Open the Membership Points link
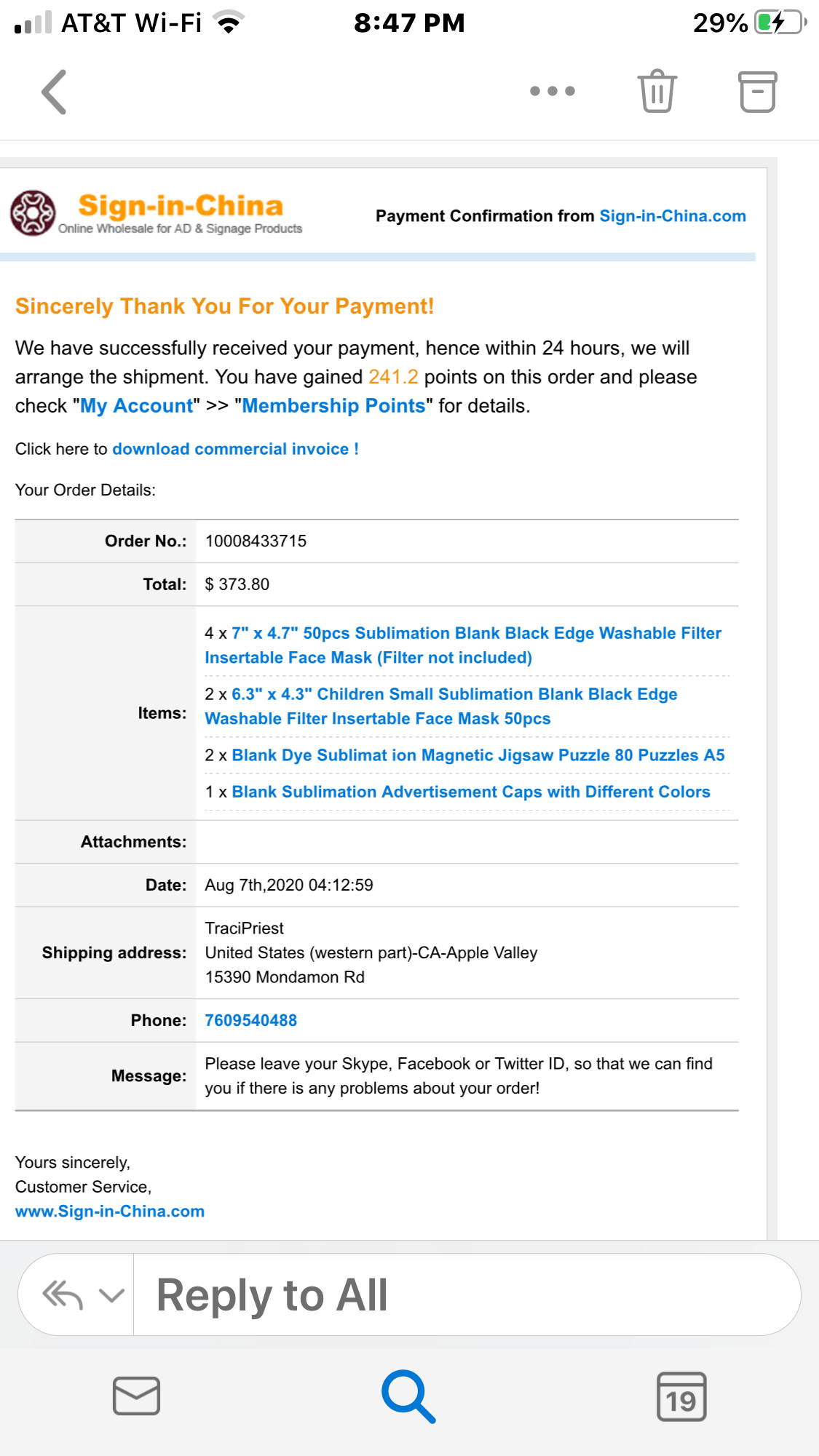Image resolution: width=819 pixels, height=1456 pixels. tap(333, 405)
